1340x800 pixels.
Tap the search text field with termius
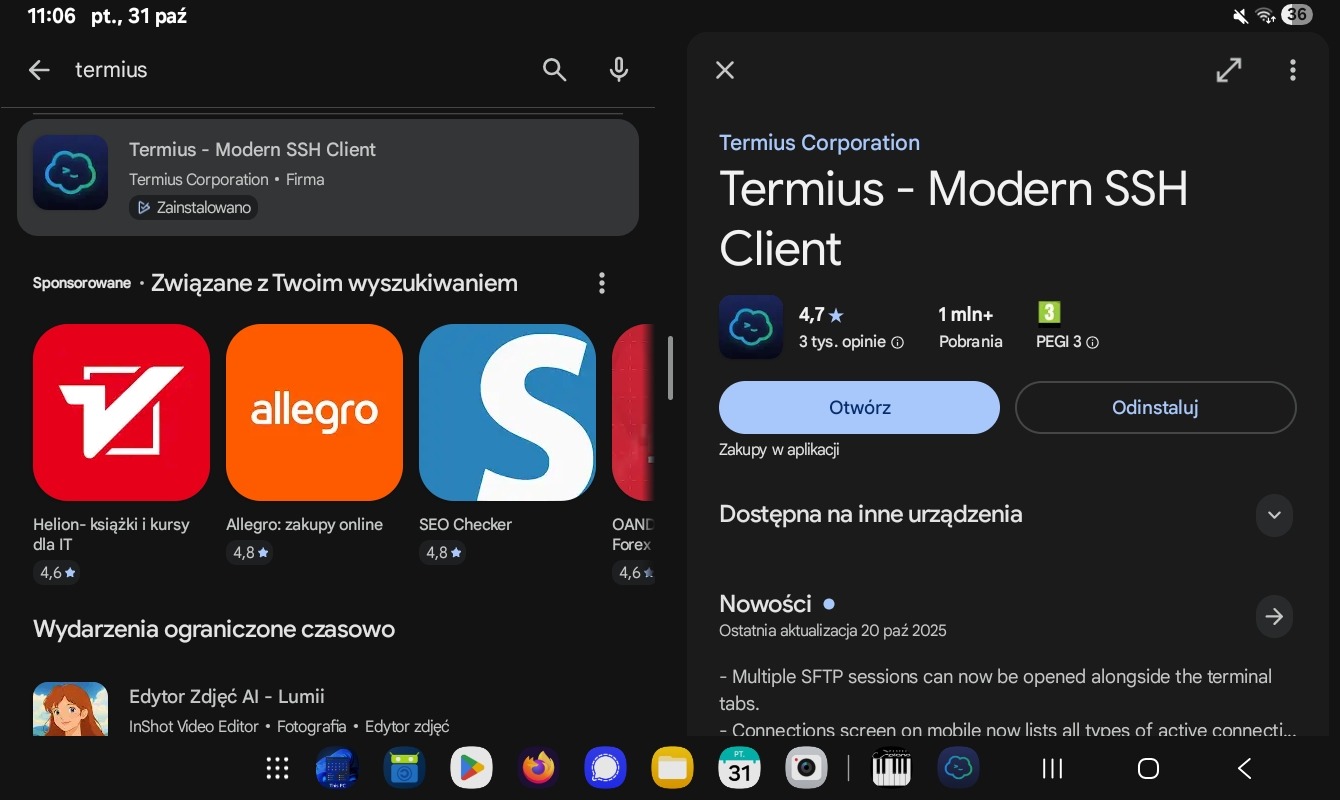pyautogui.click(x=300, y=70)
